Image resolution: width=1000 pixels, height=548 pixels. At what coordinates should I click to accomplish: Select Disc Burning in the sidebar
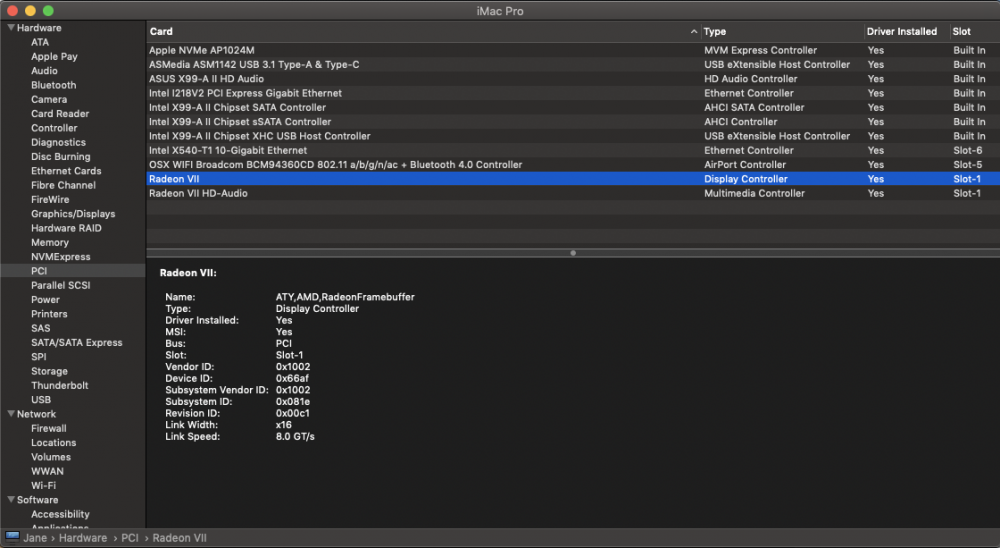[61, 156]
